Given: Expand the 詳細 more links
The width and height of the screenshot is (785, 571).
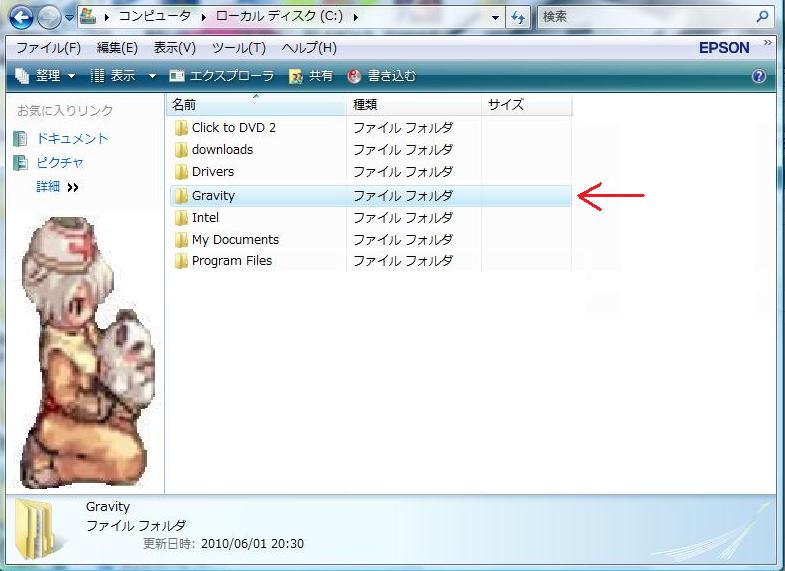Looking at the screenshot, I should coord(57,187).
